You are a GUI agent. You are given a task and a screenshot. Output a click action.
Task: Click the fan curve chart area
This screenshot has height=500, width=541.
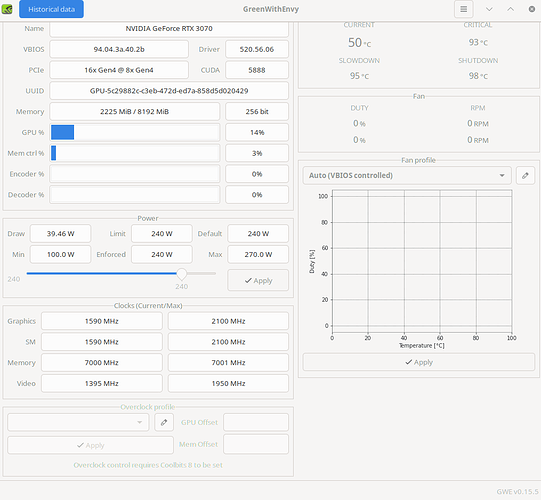(x=422, y=261)
